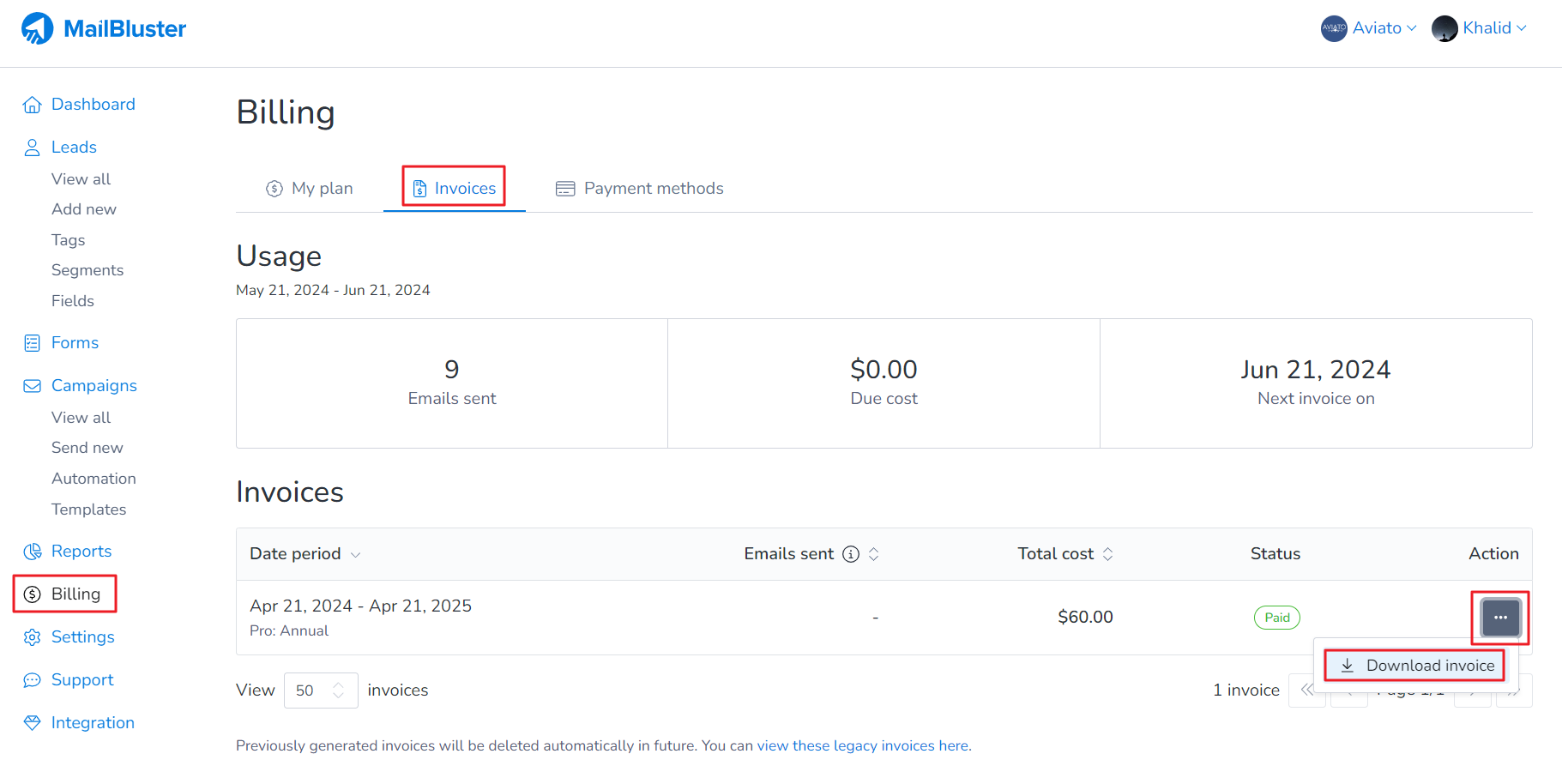Sort invoices by Date period
The height and width of the screenshot is (784, 1562).
coord(305,554)
